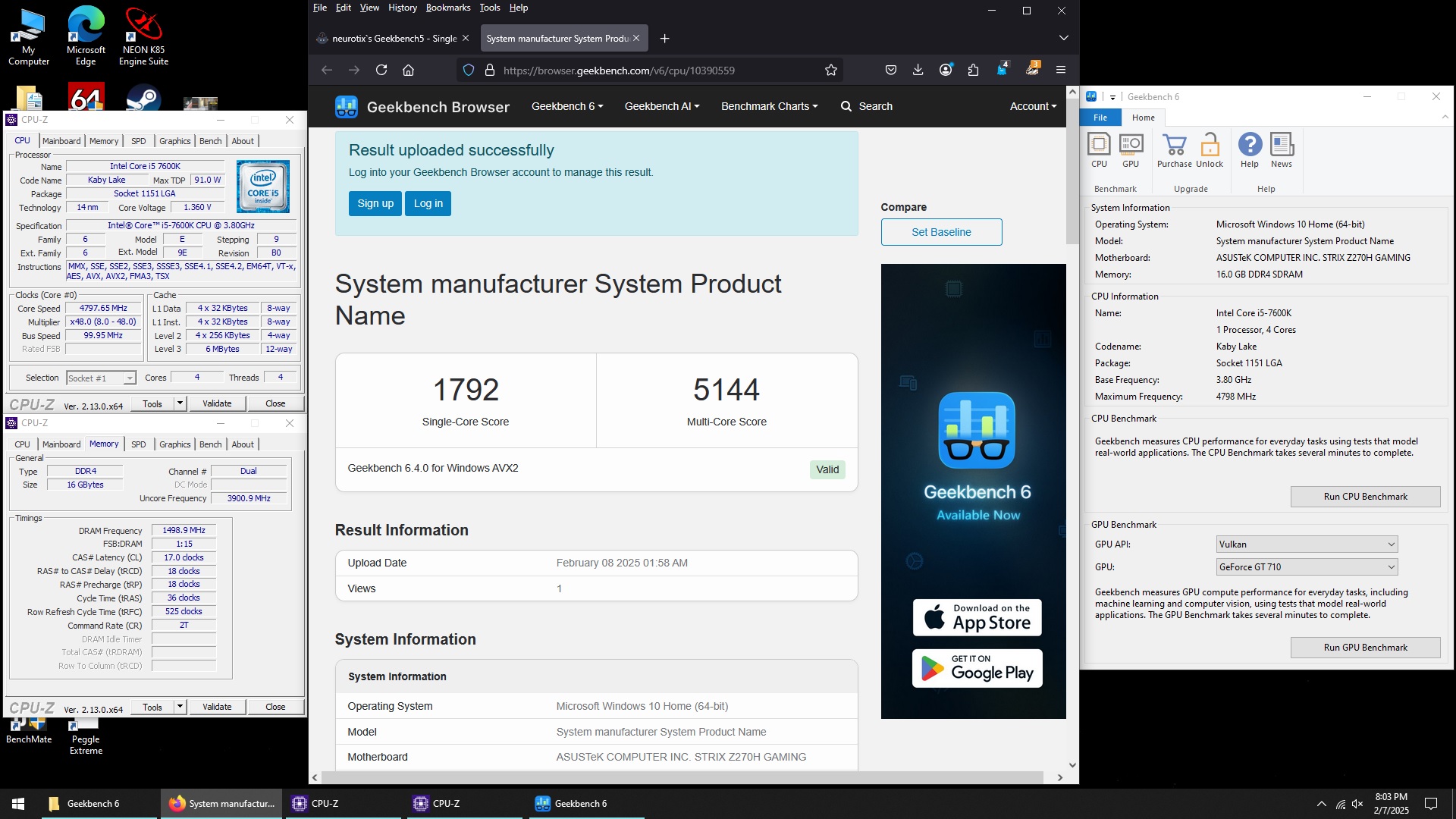
Task: Open Geekbench quick access toolbar dropdown
Action: (1112, 97)
